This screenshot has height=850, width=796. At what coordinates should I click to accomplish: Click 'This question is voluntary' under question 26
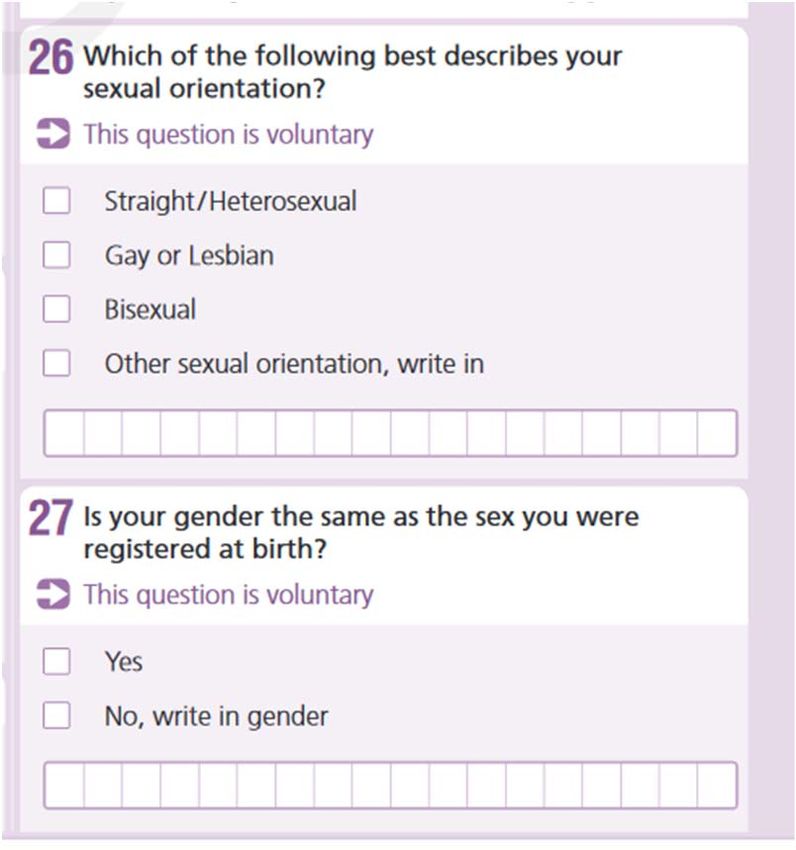pyautogui.click(x=228, y=134)
